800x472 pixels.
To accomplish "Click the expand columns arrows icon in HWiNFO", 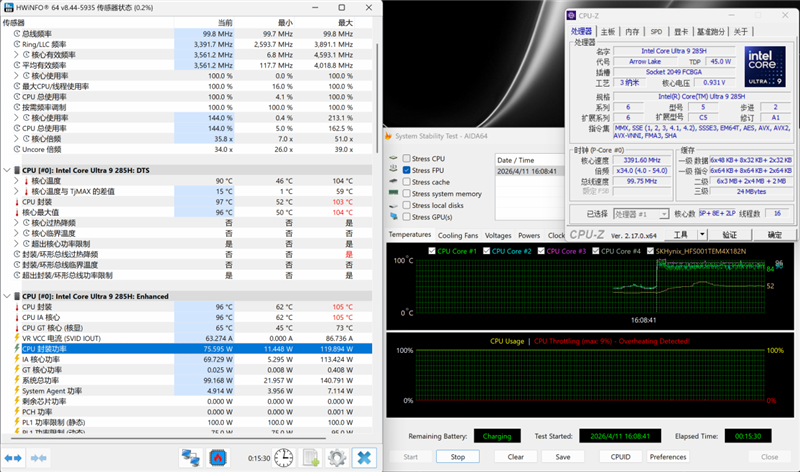I will click(x=13, y=458).
